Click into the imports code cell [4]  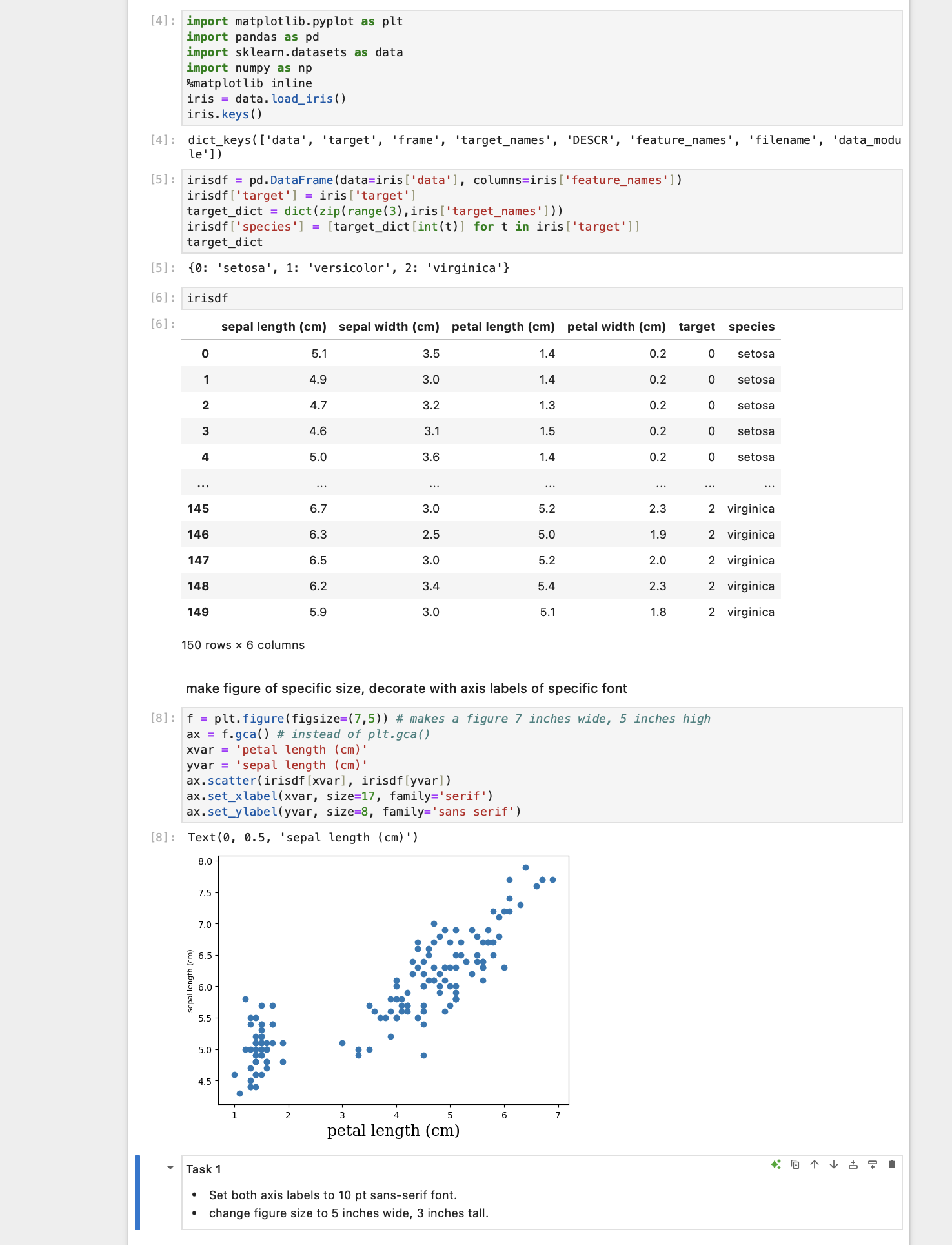click(542, 68)
